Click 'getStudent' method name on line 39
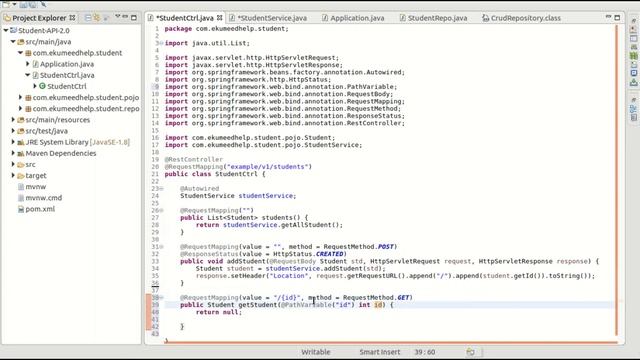The height and width of the screenshot is (360, 640). point(258,305)
